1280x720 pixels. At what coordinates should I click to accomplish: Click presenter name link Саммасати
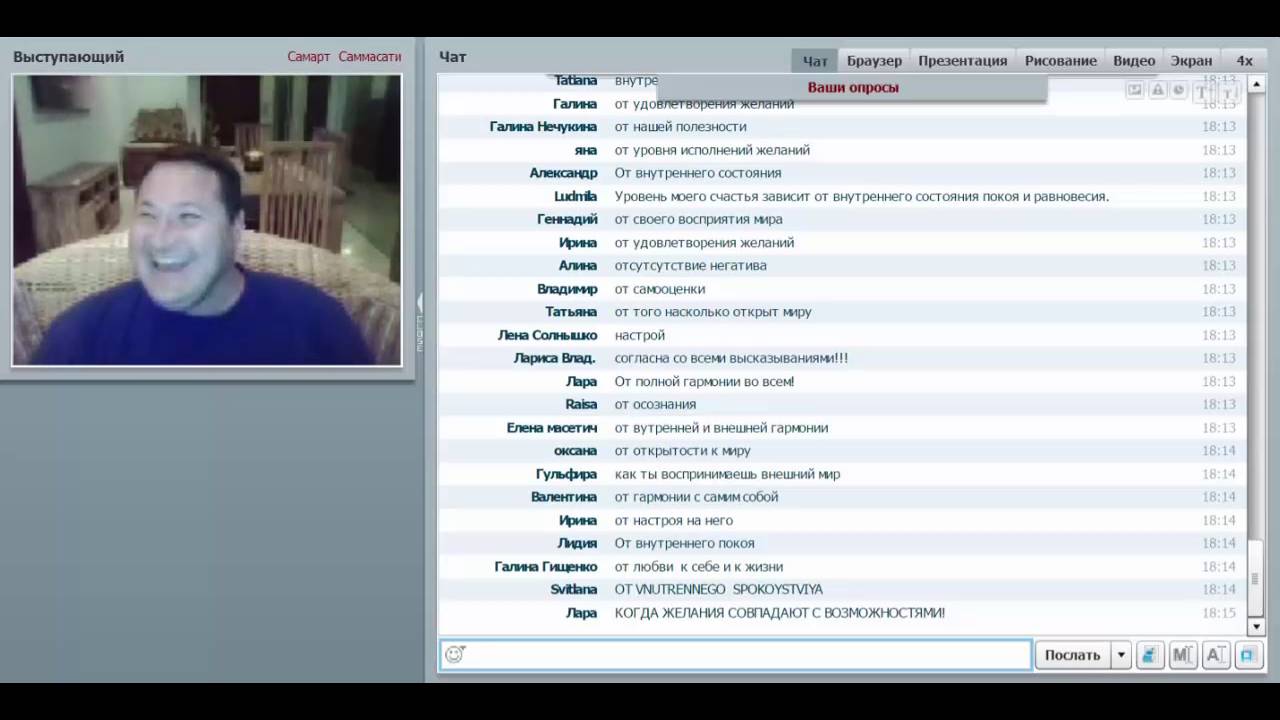[x=369, y=57]
